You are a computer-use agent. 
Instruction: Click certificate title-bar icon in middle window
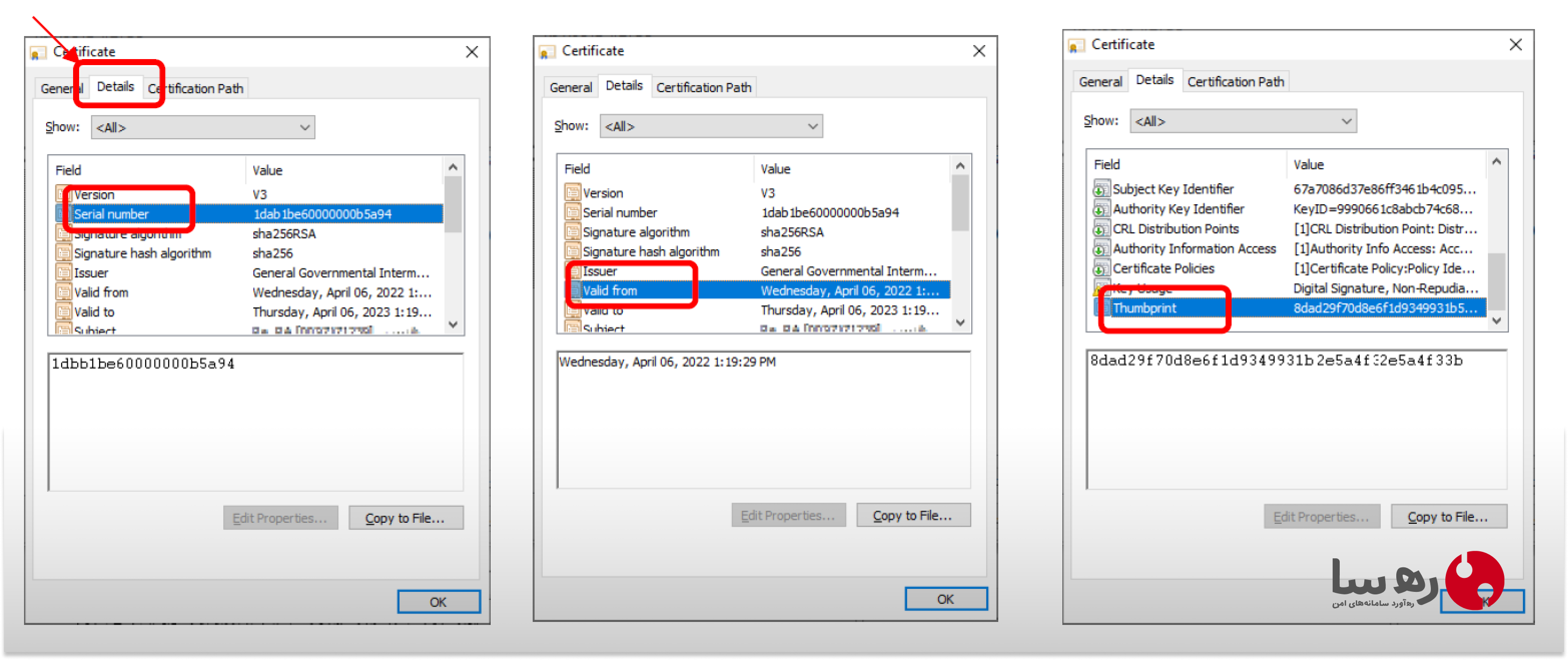point(547,52)
